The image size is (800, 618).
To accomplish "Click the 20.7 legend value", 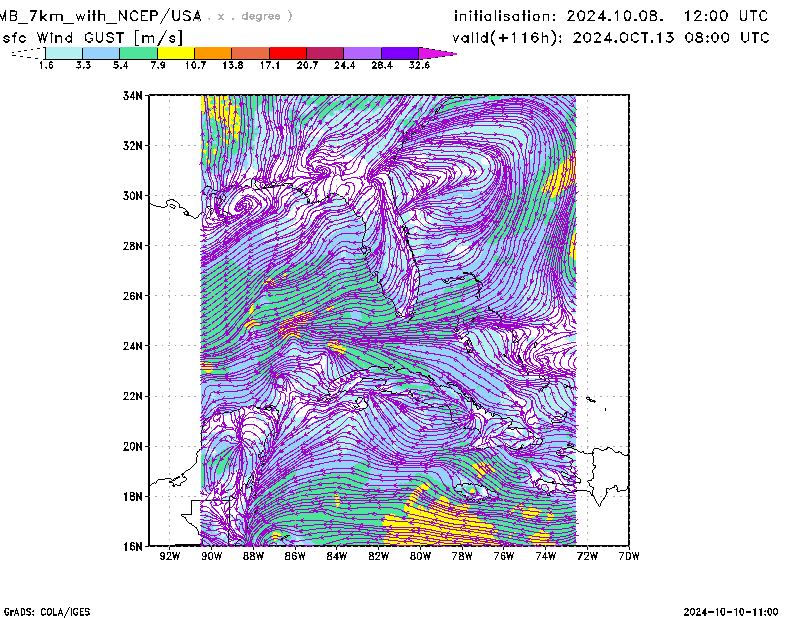I will (307, 65).
